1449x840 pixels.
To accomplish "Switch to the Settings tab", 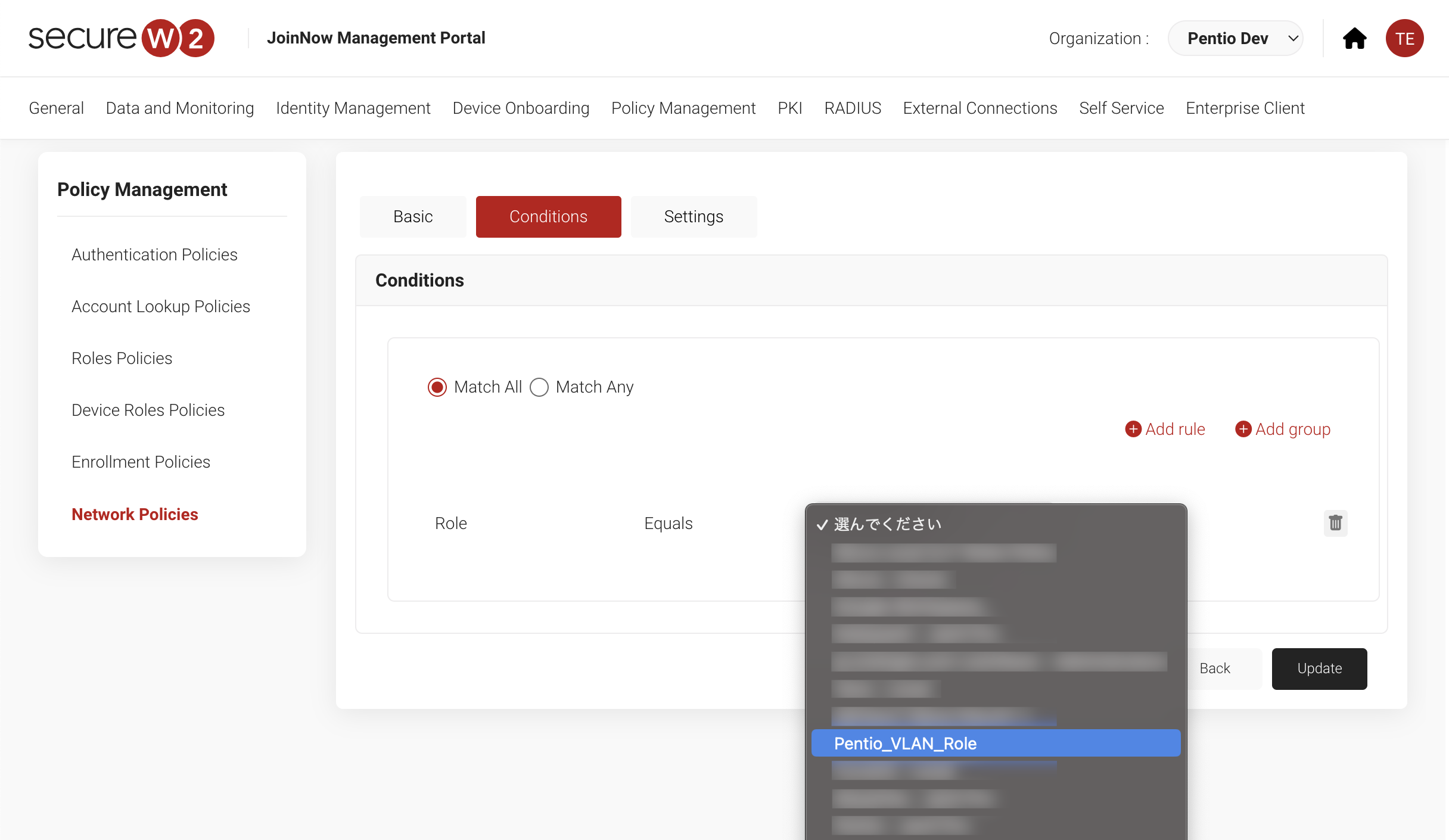I will point(694,217).
